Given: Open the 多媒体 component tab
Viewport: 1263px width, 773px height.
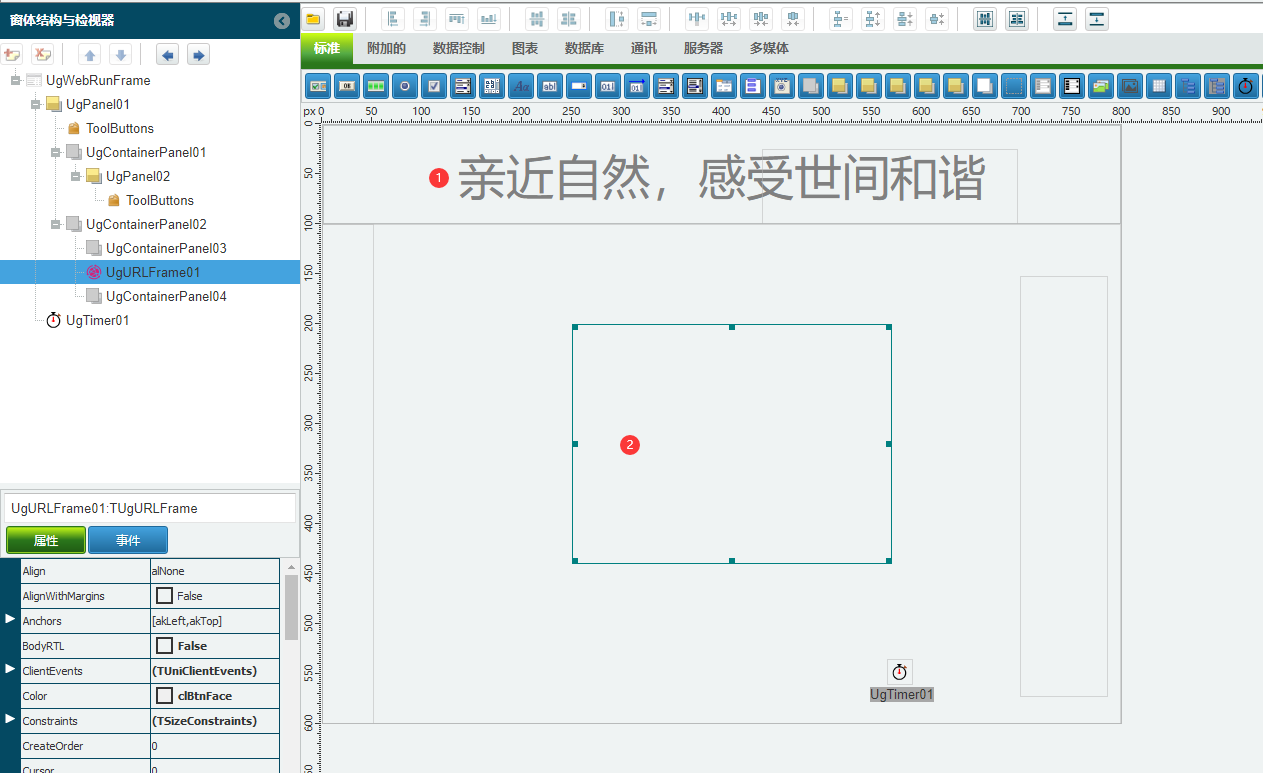Looking at the screenshot, I should [769, 48].
